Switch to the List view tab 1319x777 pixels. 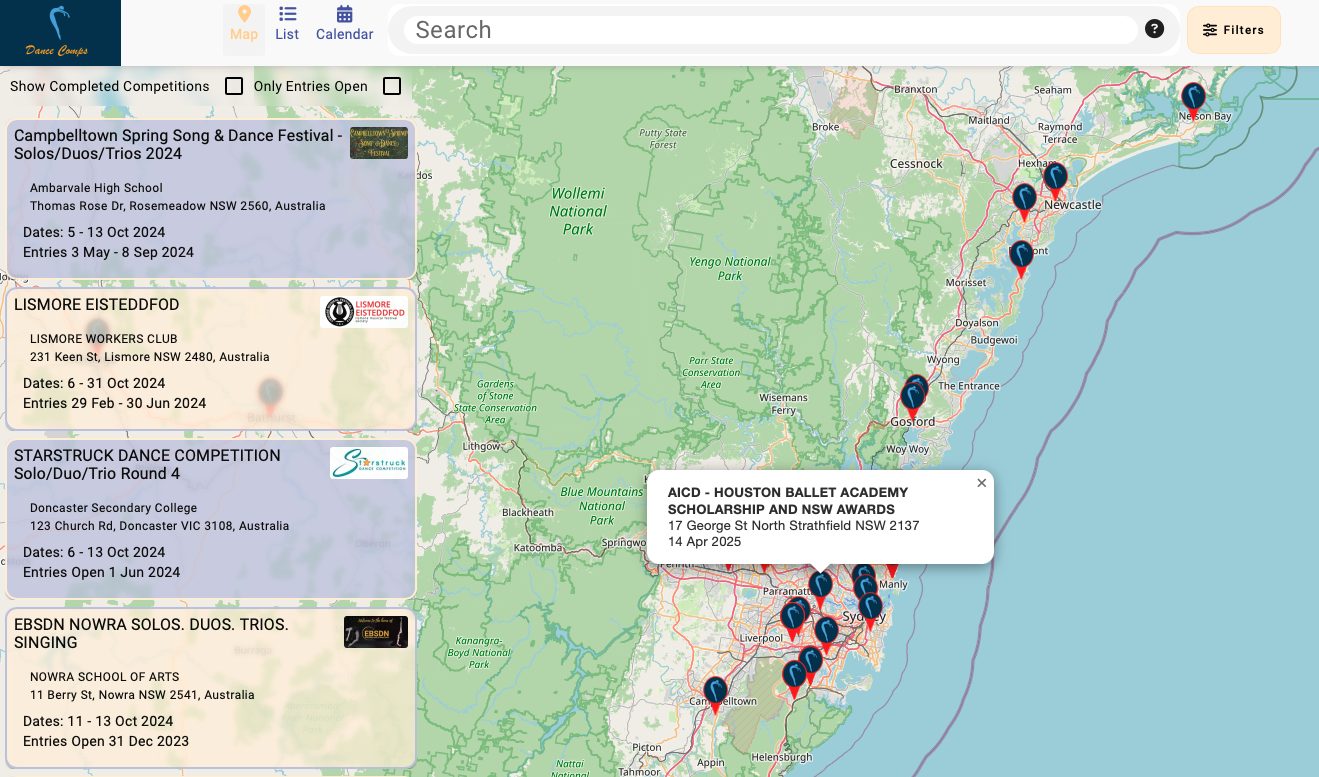click(x=287, y=23)
